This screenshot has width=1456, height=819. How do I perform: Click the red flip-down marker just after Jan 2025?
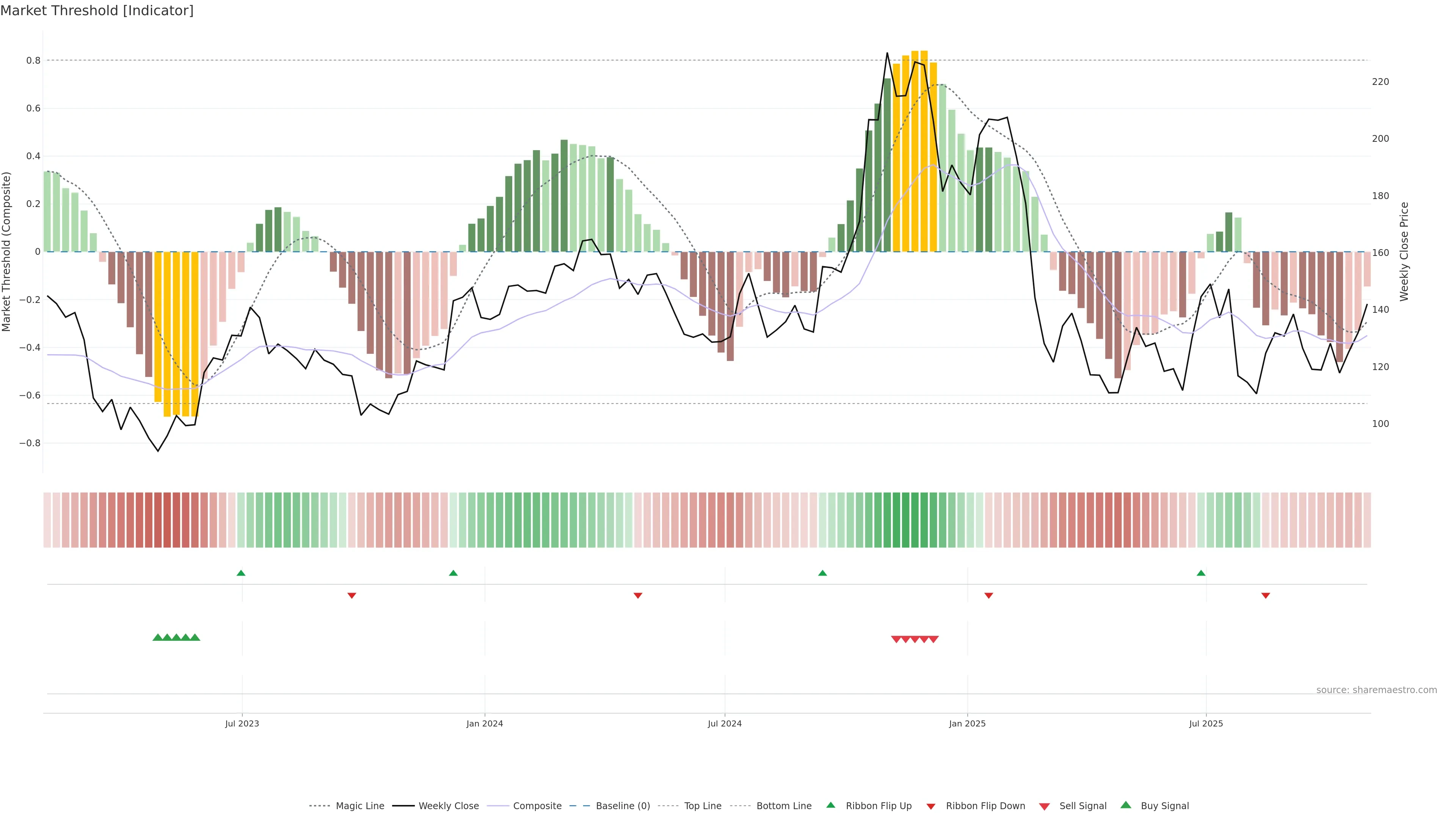988,595
